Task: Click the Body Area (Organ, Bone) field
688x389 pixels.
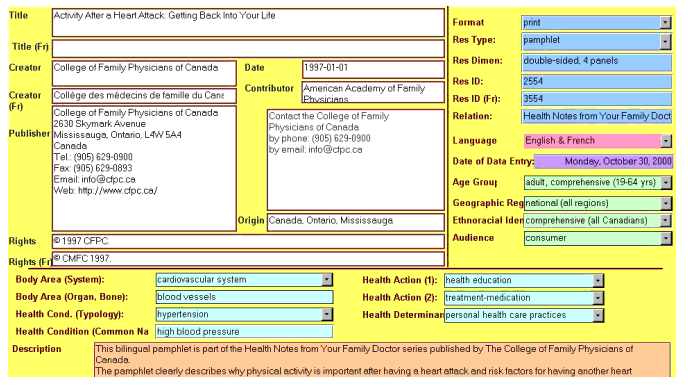Action: pos(244,297)
